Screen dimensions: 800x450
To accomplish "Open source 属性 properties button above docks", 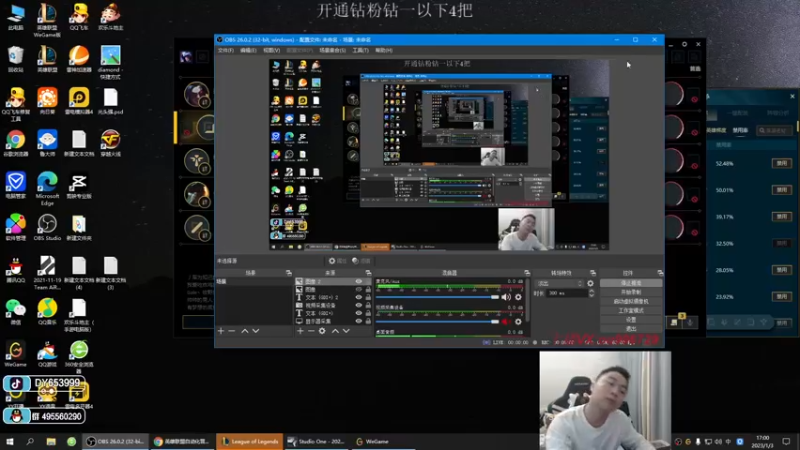I will tap(337, 261).
